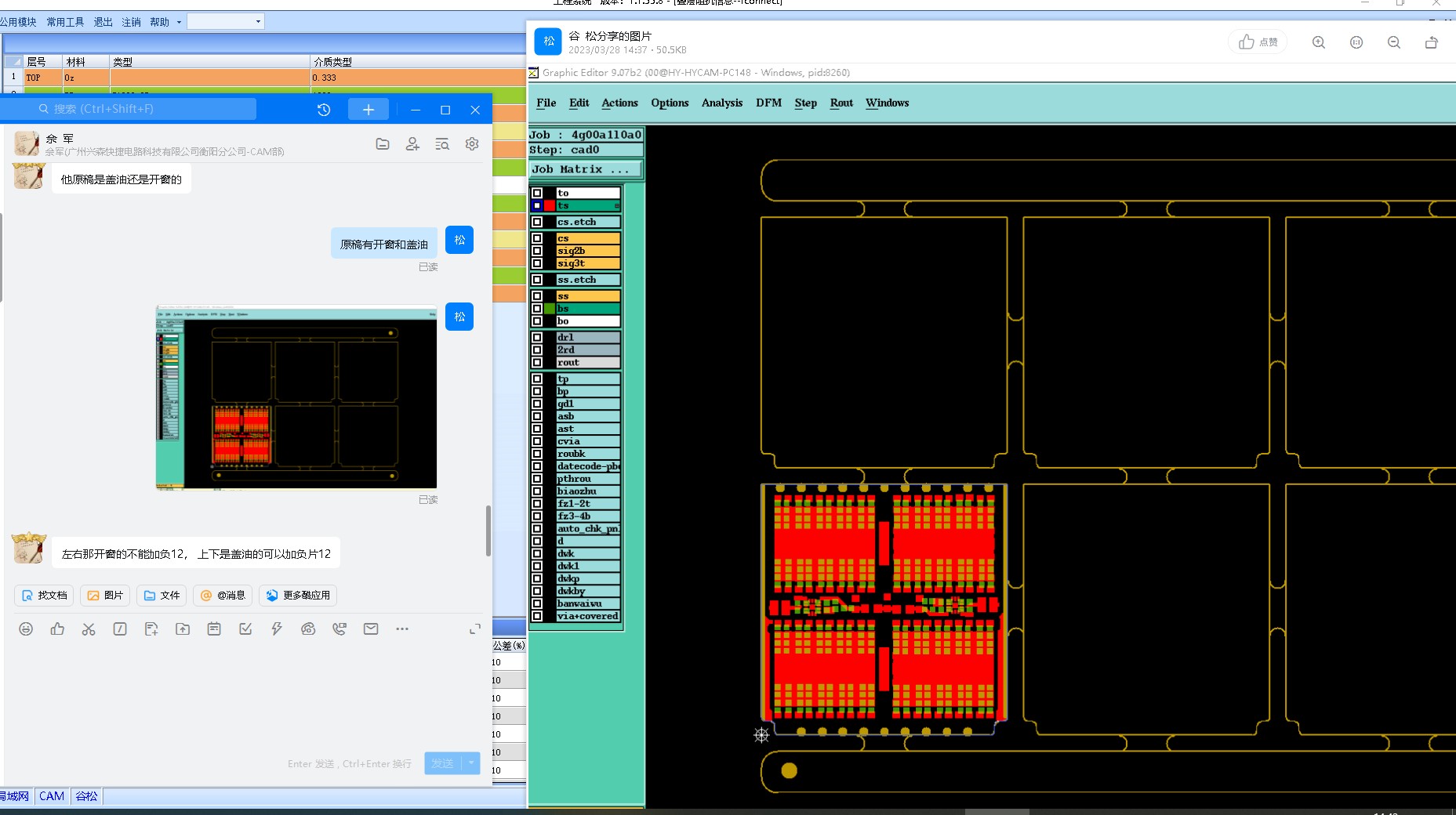1456x815 pixels.
Task: Toggle checkbox for layer 'to'
Action: click(537, 193)
